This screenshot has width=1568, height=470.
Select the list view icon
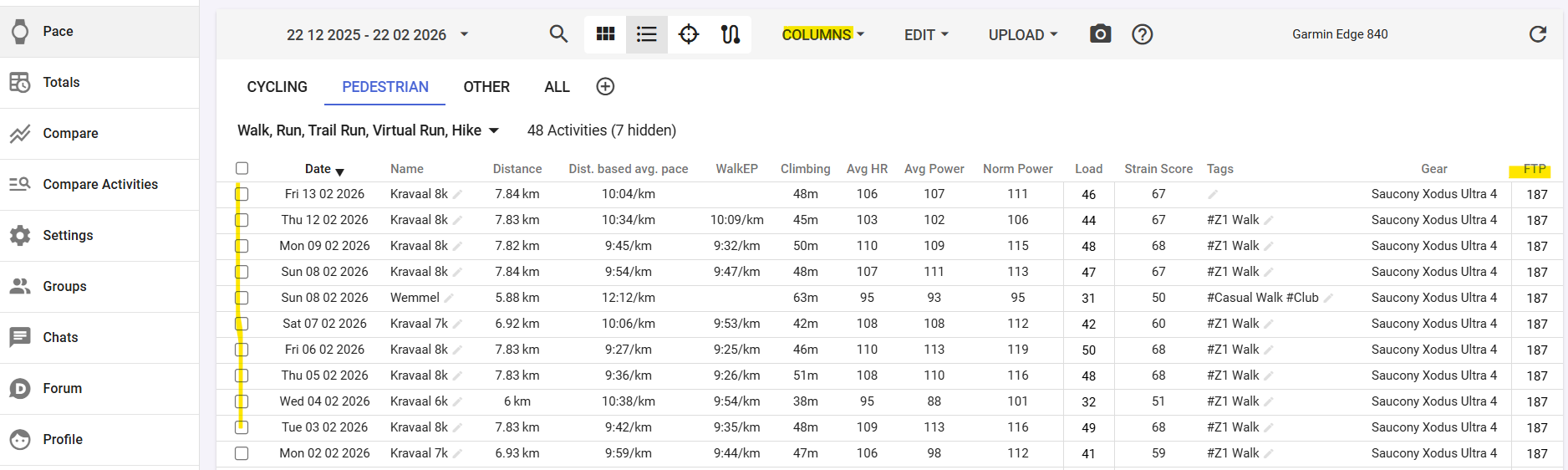coord(646,34)
